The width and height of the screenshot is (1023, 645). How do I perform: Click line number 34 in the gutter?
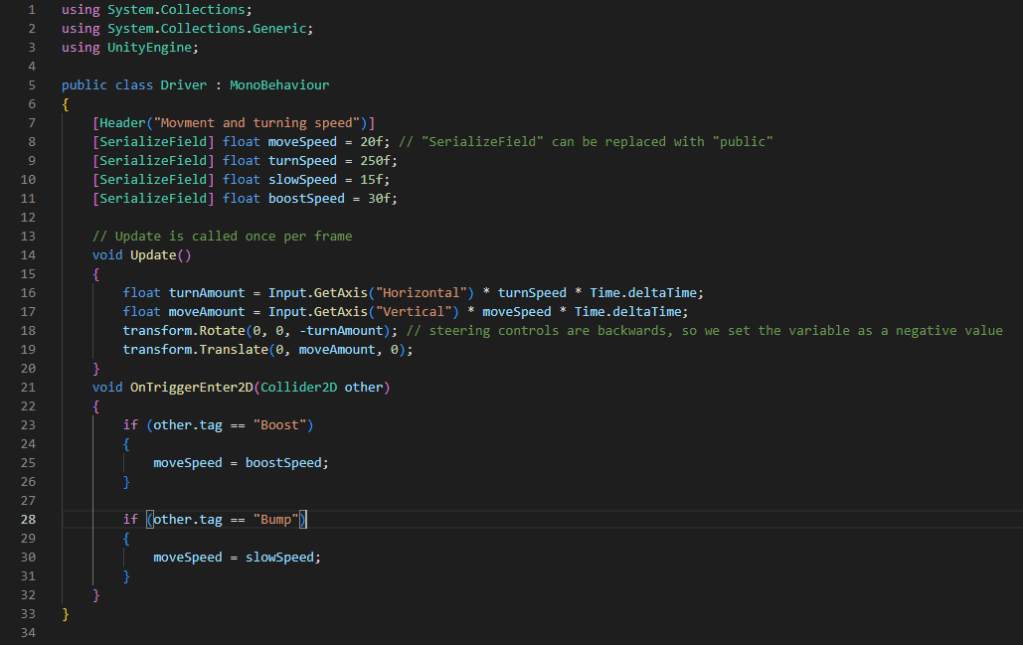tap(29, 634)
